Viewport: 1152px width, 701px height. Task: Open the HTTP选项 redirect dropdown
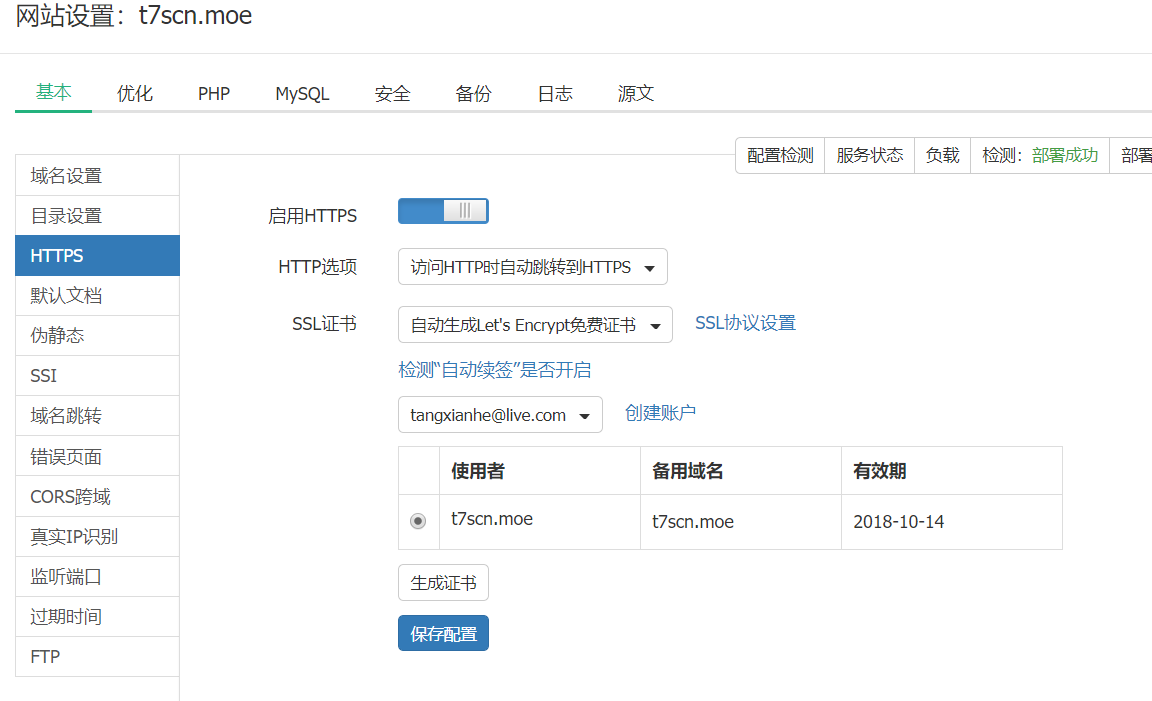pyautogui.click(x=532, y=267)
